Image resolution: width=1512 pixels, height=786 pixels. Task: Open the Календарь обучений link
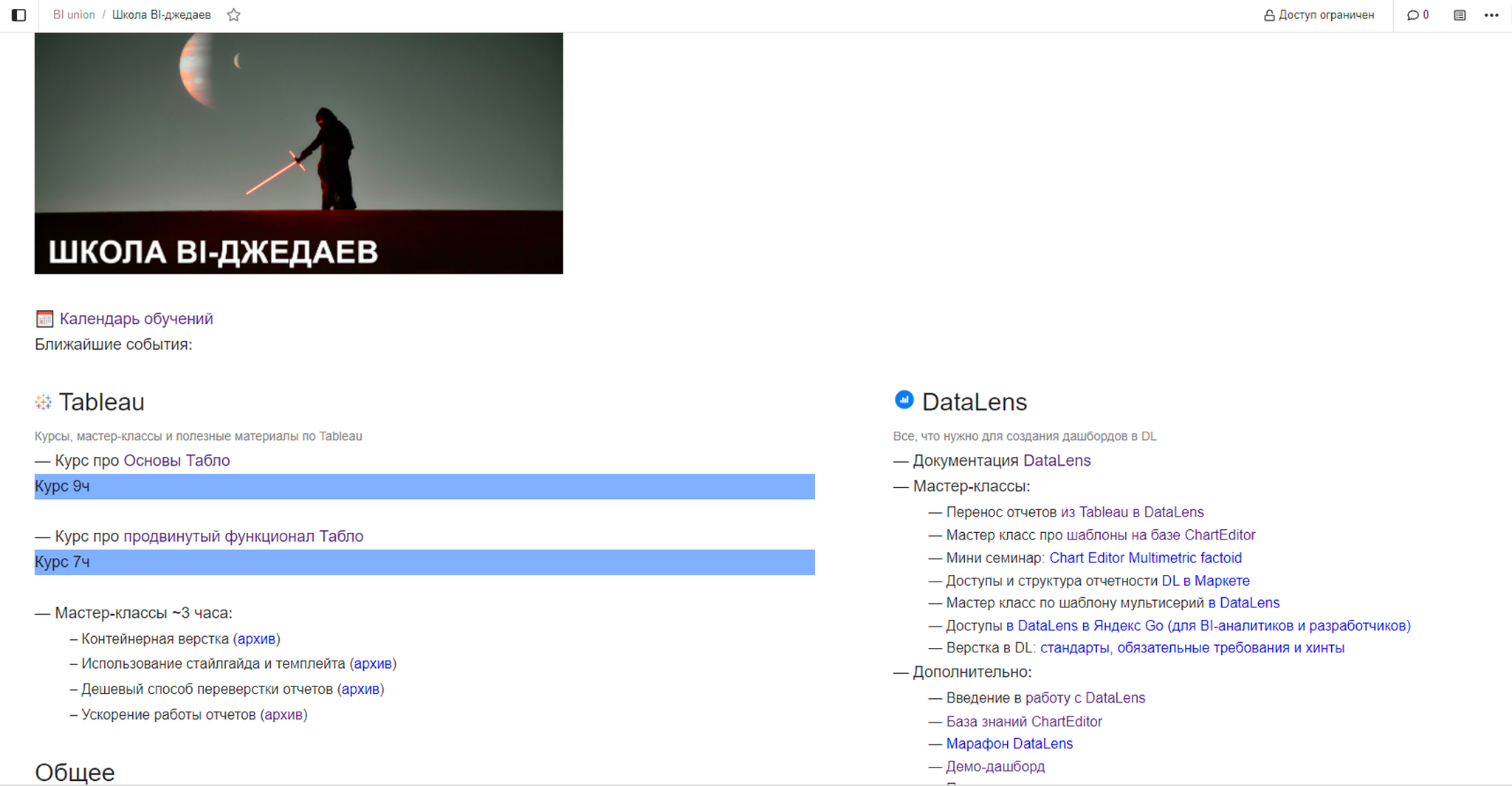pos(136,319)
